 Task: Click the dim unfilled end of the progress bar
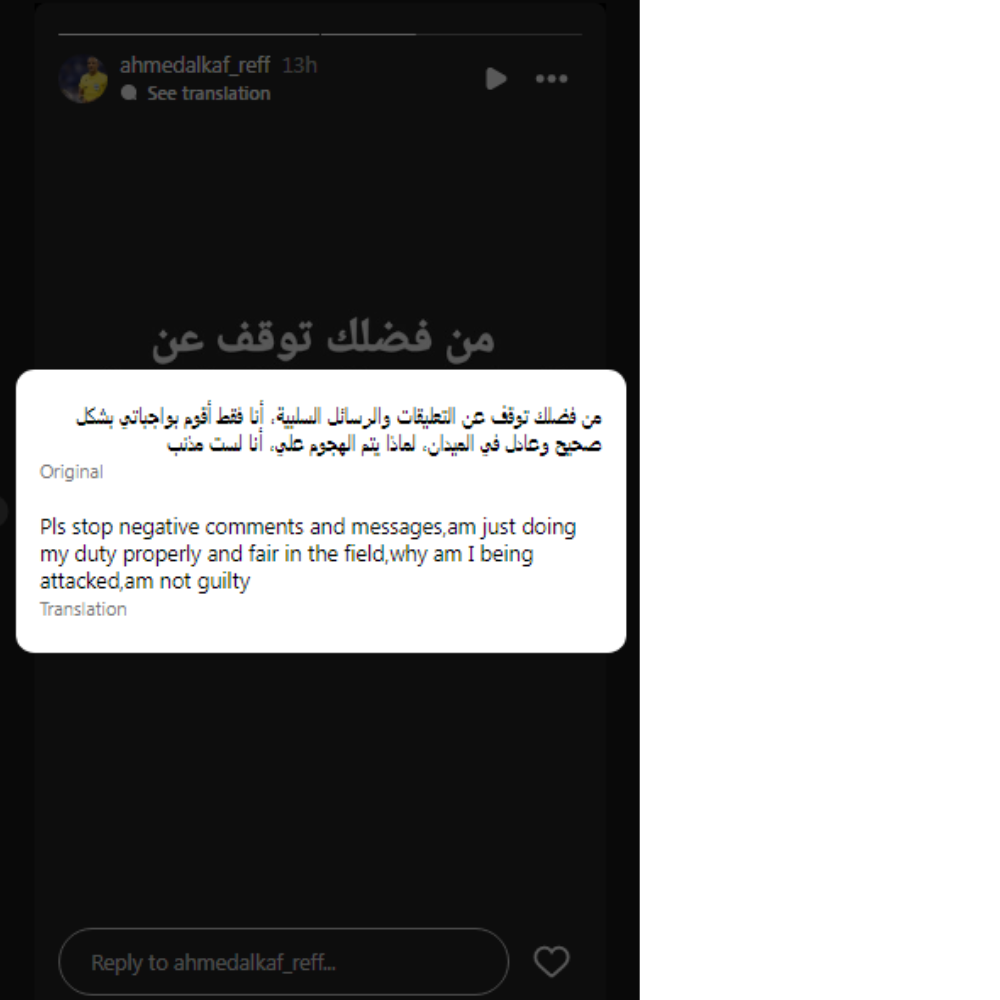pyautogui.click(x=499, y=34)
